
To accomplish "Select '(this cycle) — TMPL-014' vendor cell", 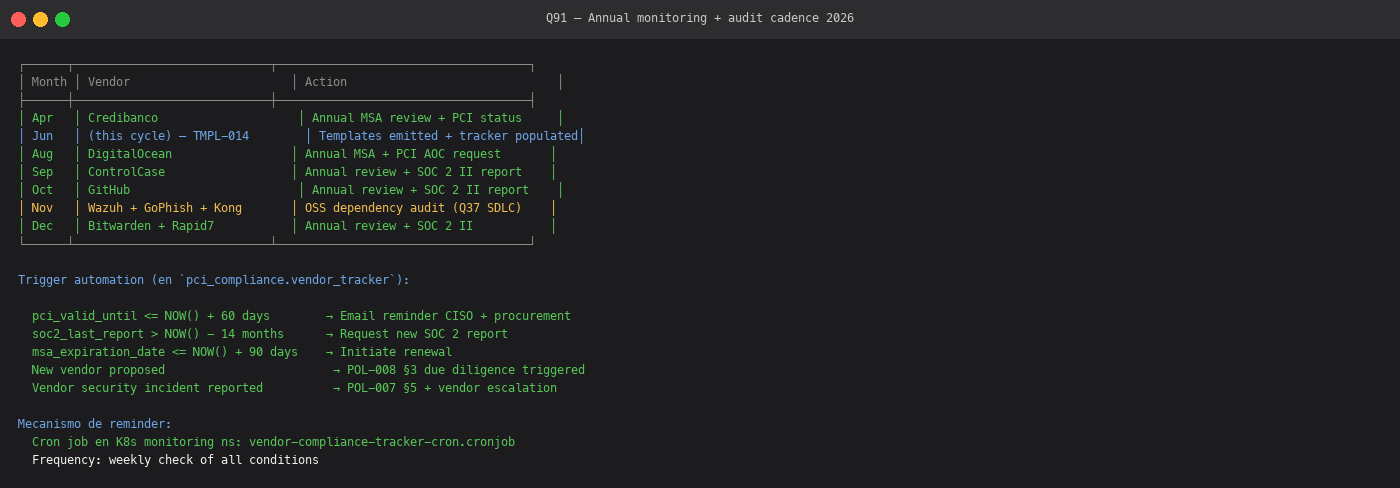I will coord(168,136).
